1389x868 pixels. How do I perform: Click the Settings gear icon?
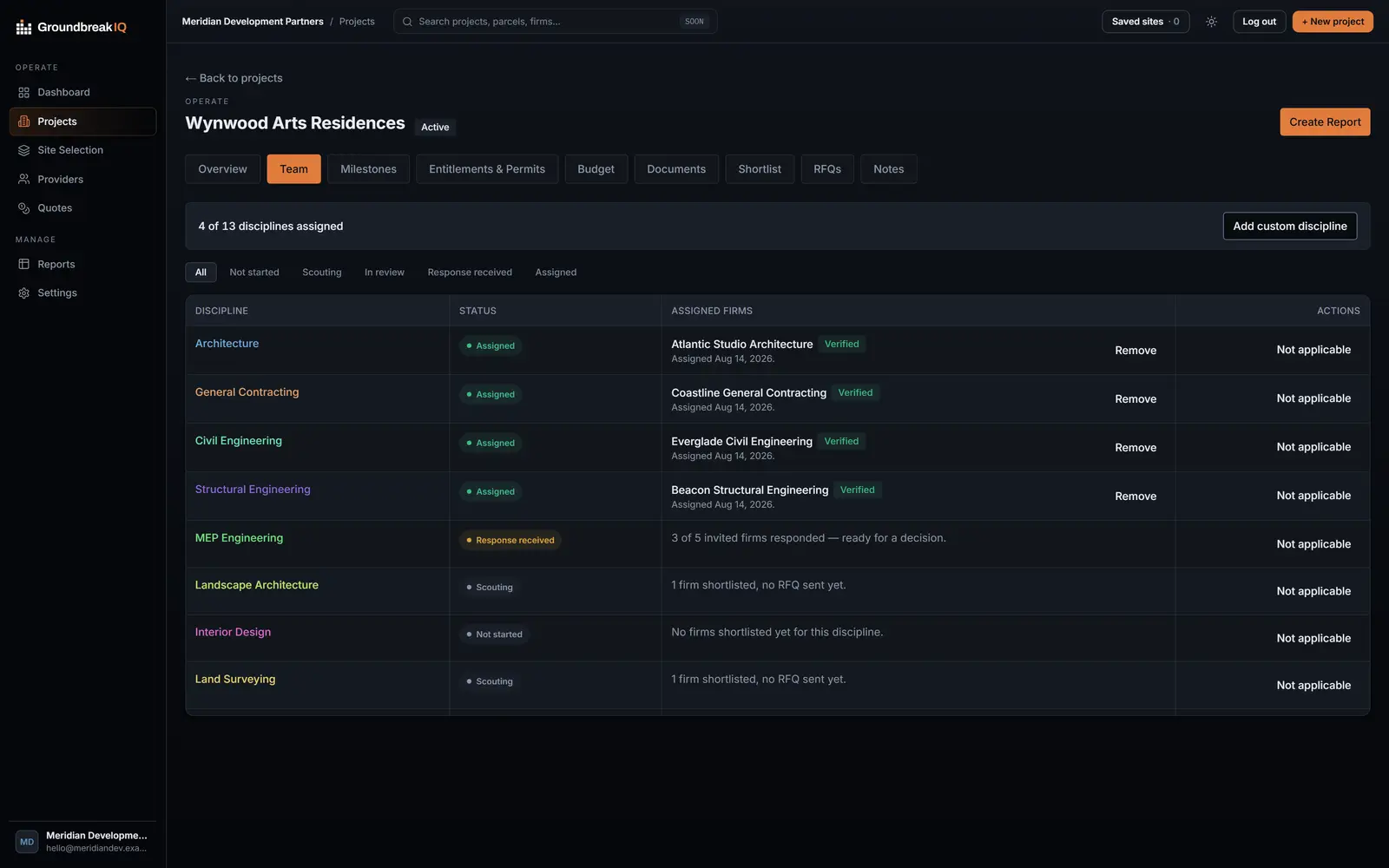[x=24, y=293]
